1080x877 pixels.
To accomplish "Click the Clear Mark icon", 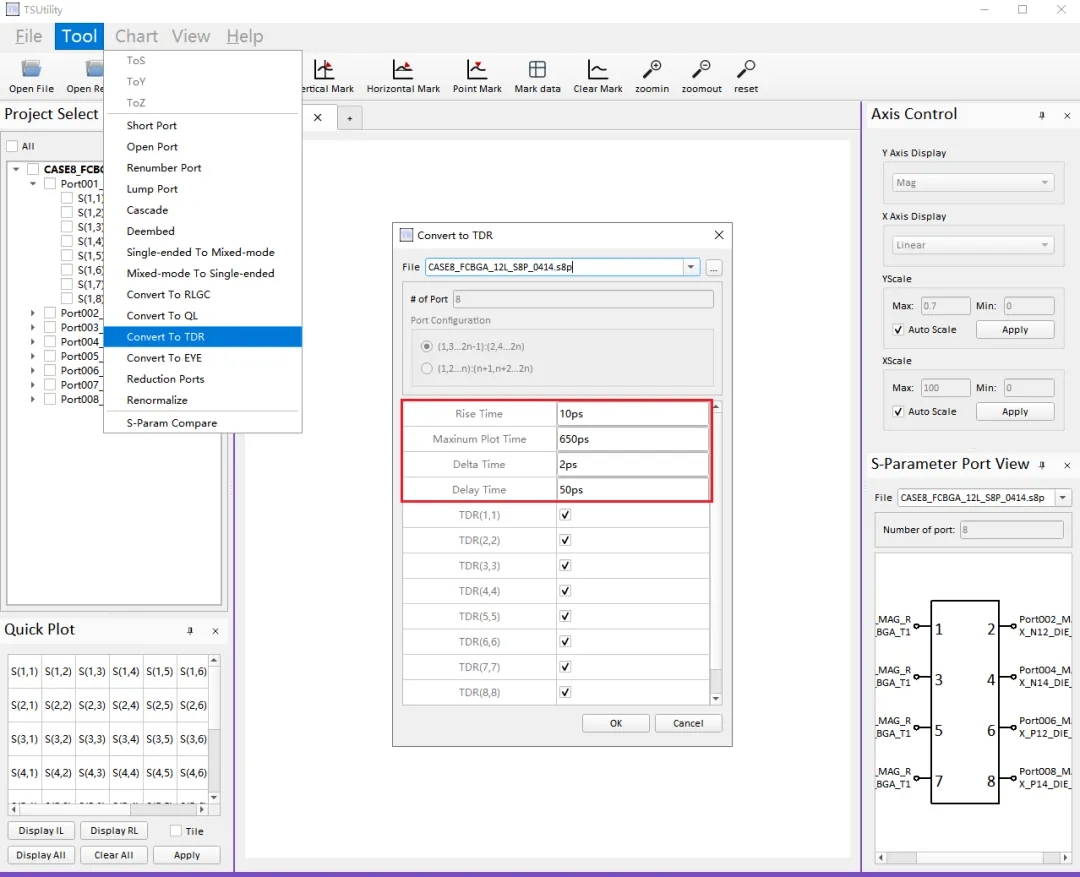I will click(x=598, y=72).
